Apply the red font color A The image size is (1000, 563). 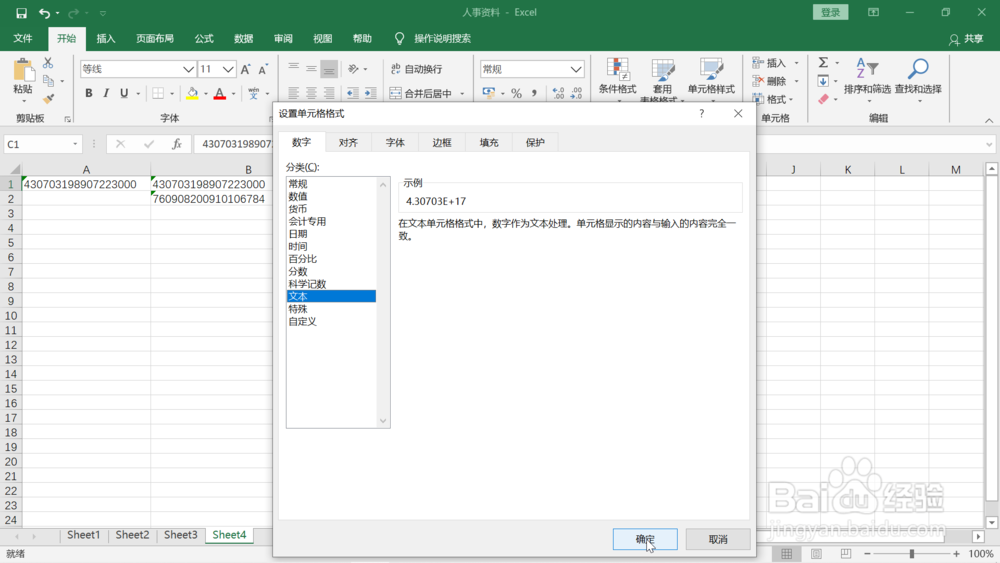(220, 93)
